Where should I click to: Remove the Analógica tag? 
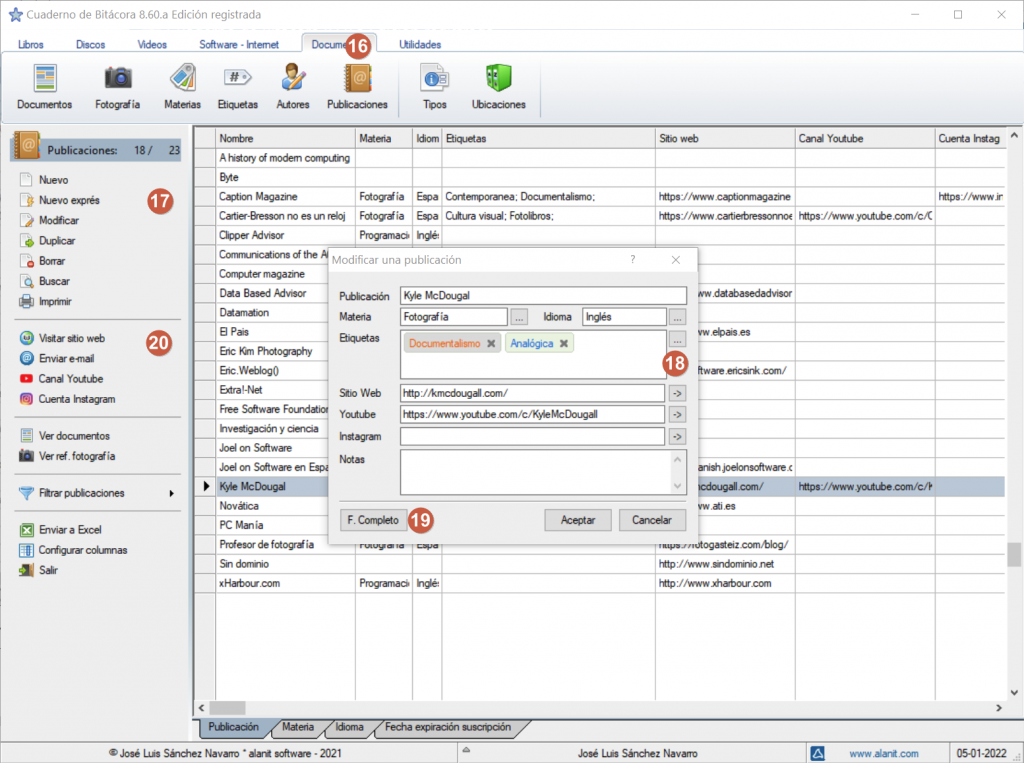click(x=564, y=343)
